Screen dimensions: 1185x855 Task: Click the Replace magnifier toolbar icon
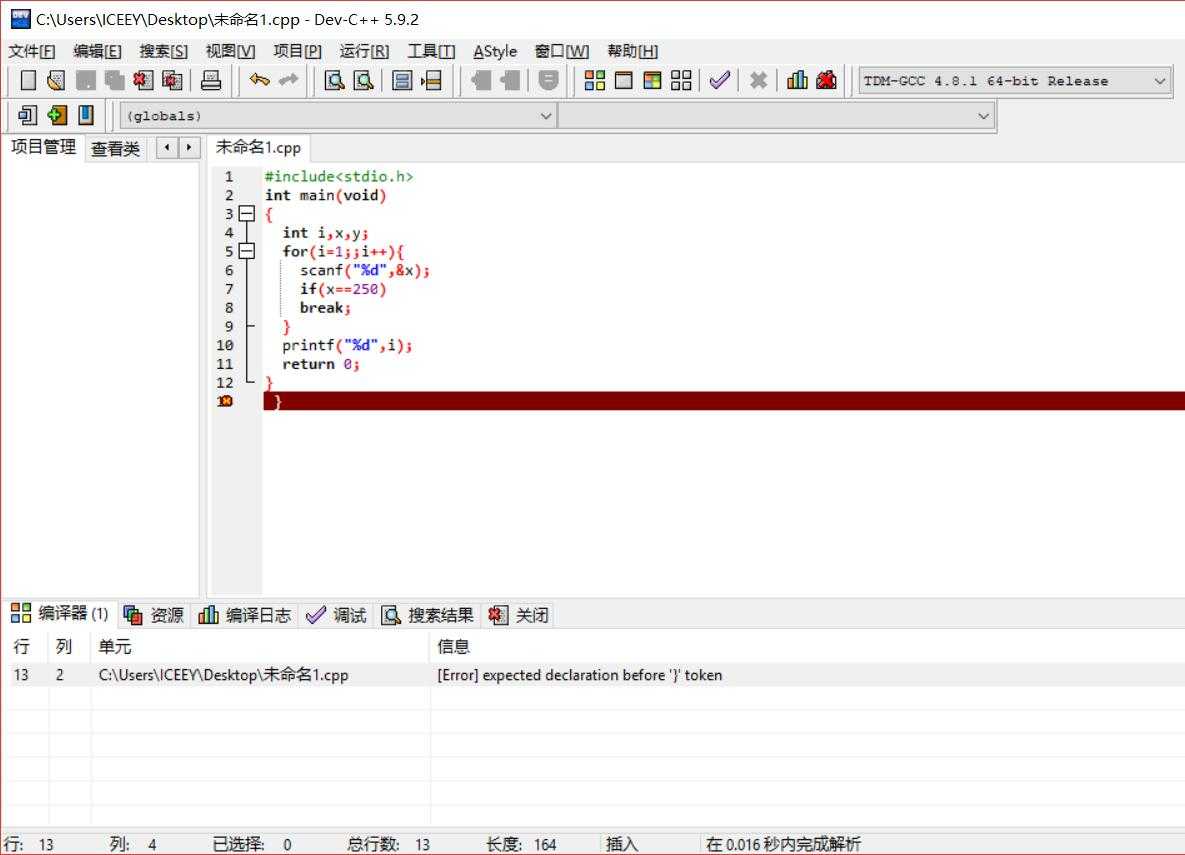(364, 80)
